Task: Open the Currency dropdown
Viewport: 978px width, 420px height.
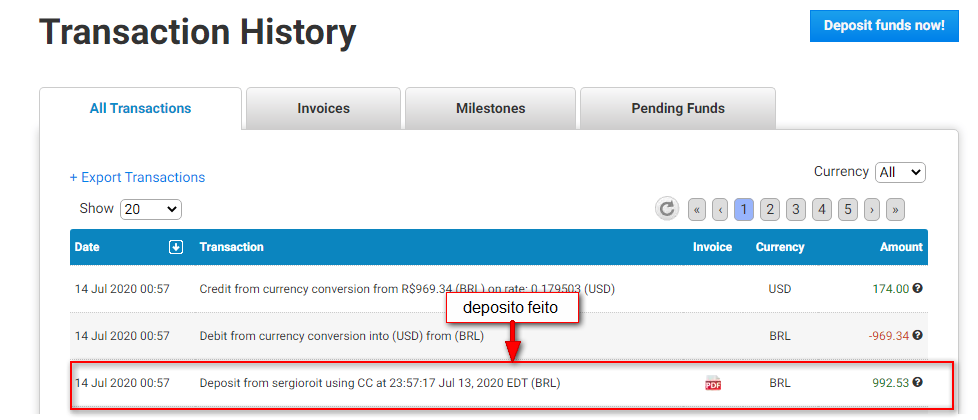Action: point(900,172)
